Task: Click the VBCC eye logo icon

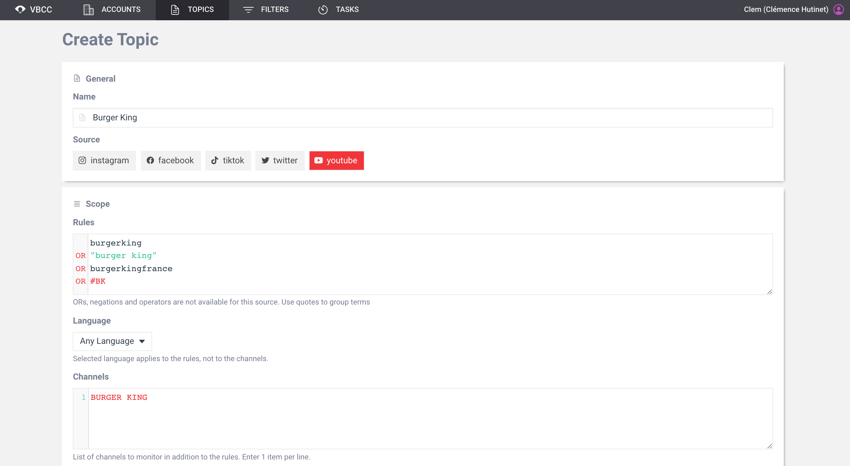Action: coord(20,9)
